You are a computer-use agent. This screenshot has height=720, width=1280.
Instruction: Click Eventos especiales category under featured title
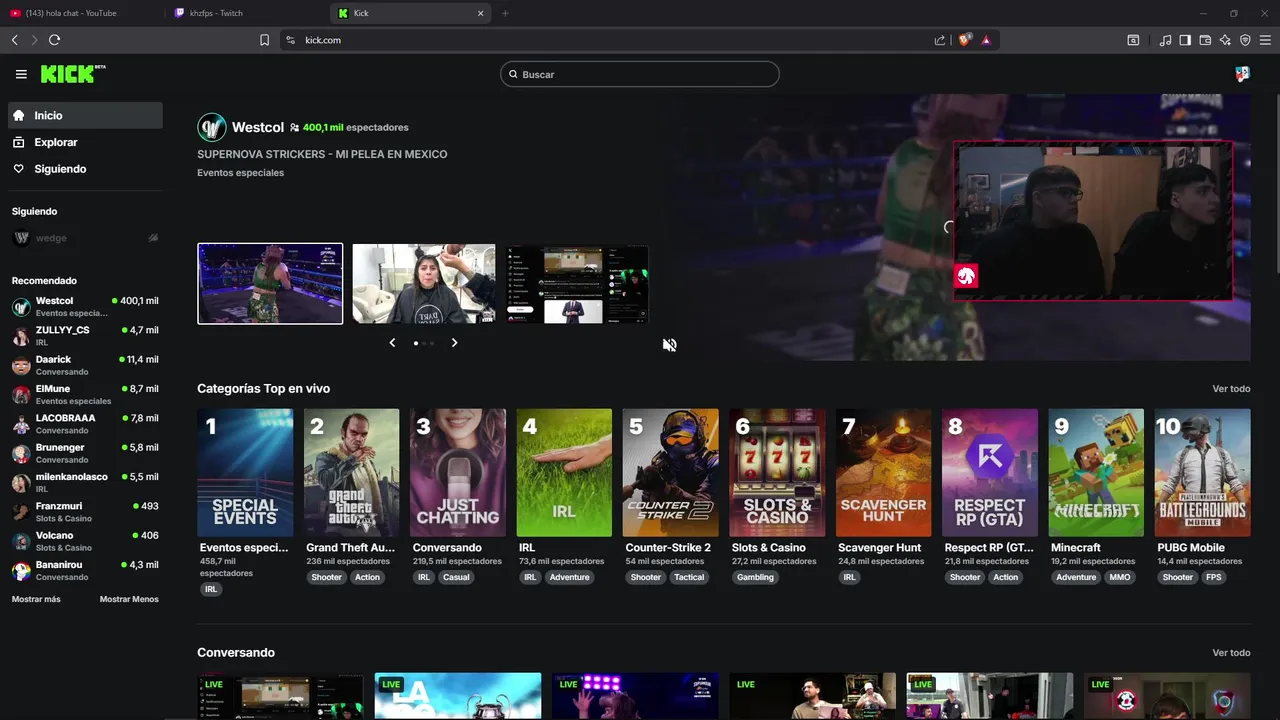coord(240,173)
